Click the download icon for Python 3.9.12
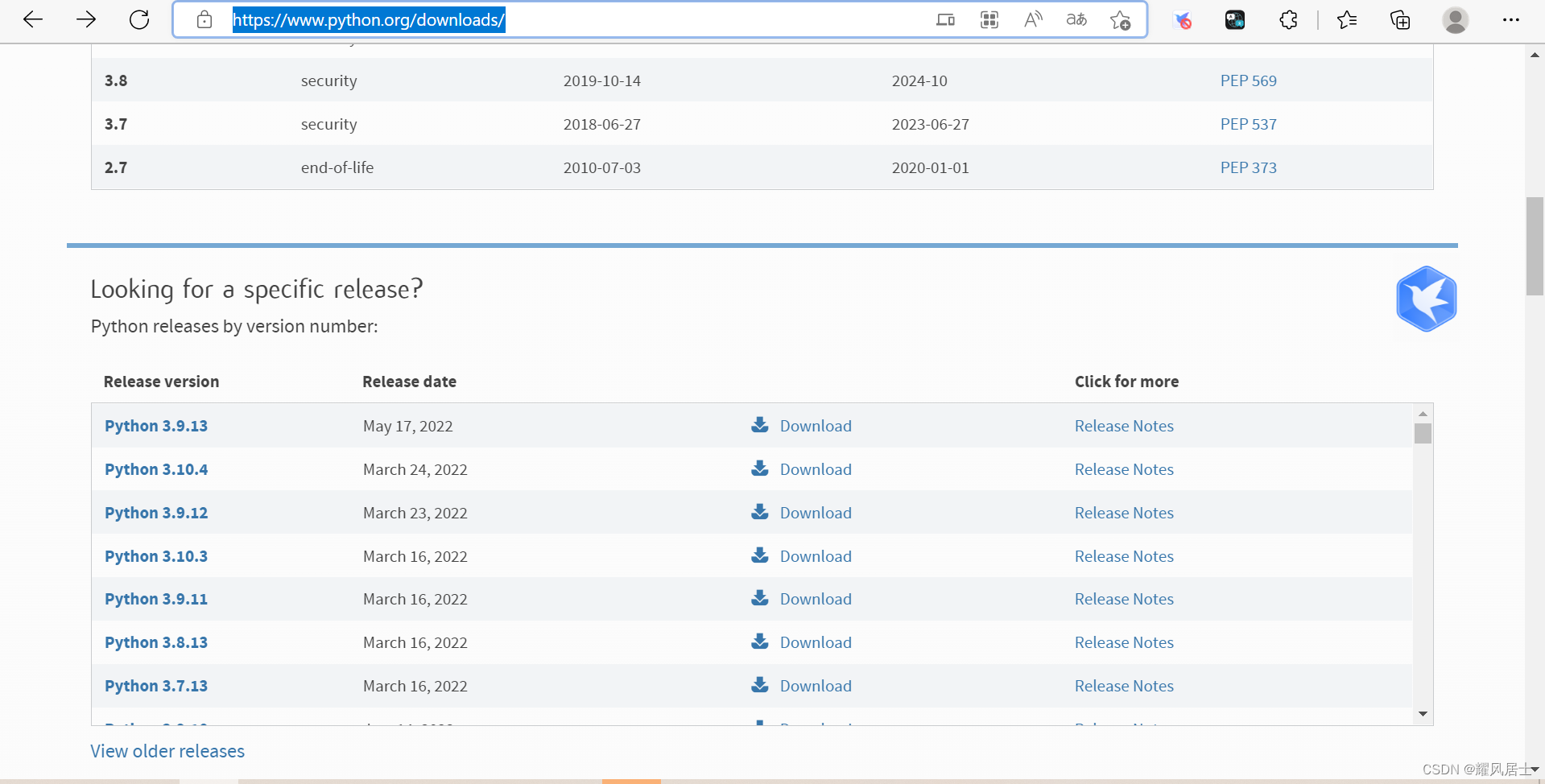The height and width of the screenshot is (784, 1545). point(759,511)
